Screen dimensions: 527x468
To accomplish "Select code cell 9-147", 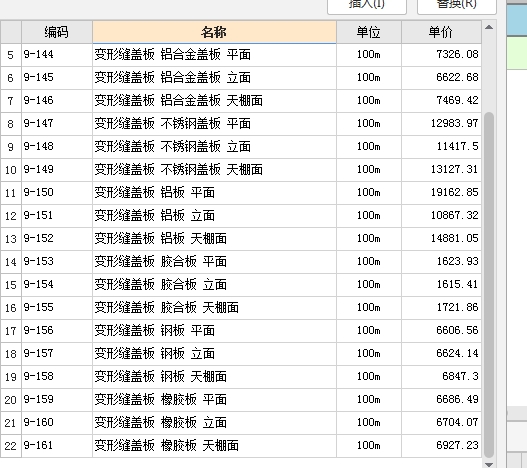I will pos(57,124).
